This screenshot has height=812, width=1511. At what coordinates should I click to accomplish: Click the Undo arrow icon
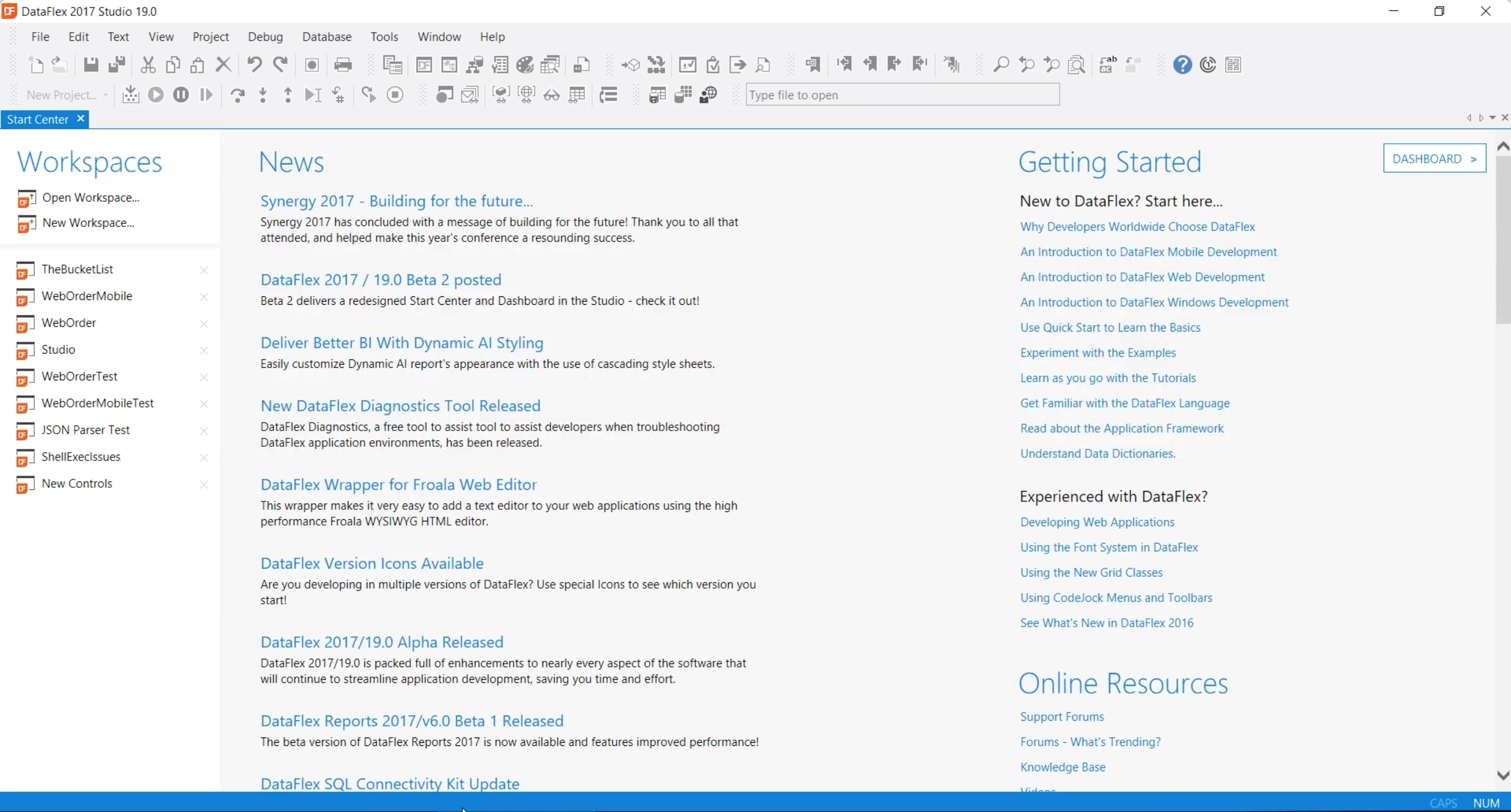pyautogui.click(x=254, y=65)
